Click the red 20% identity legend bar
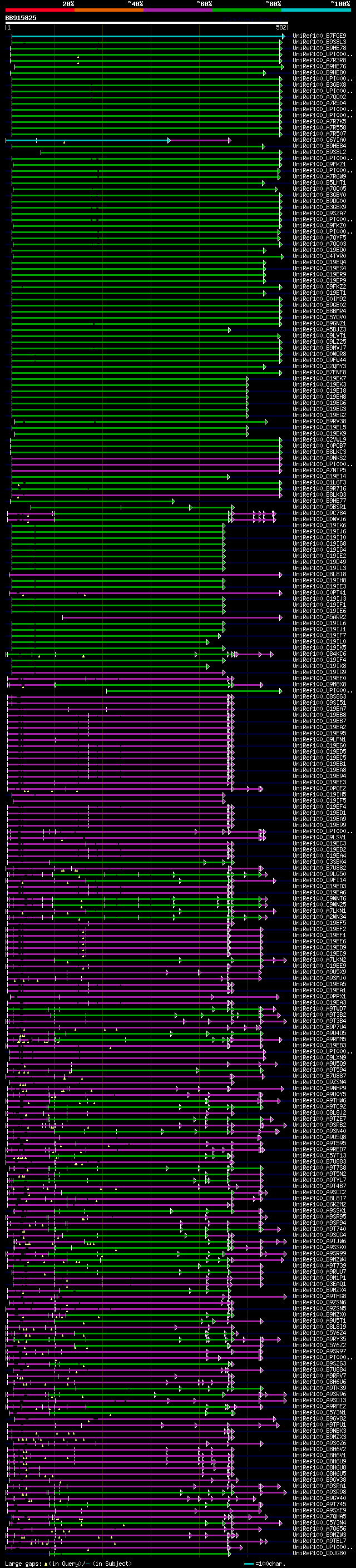This screenshot has height=1568, width=356. 39,10
